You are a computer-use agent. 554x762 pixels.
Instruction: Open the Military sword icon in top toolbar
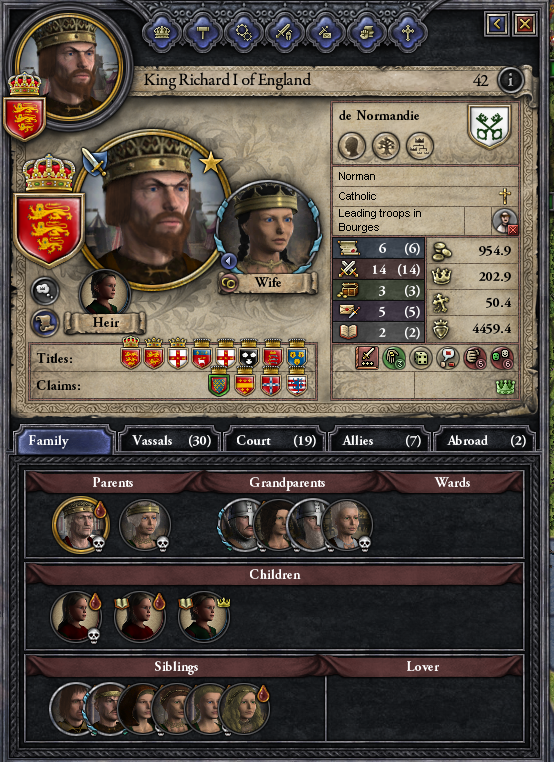pos(284,33)
